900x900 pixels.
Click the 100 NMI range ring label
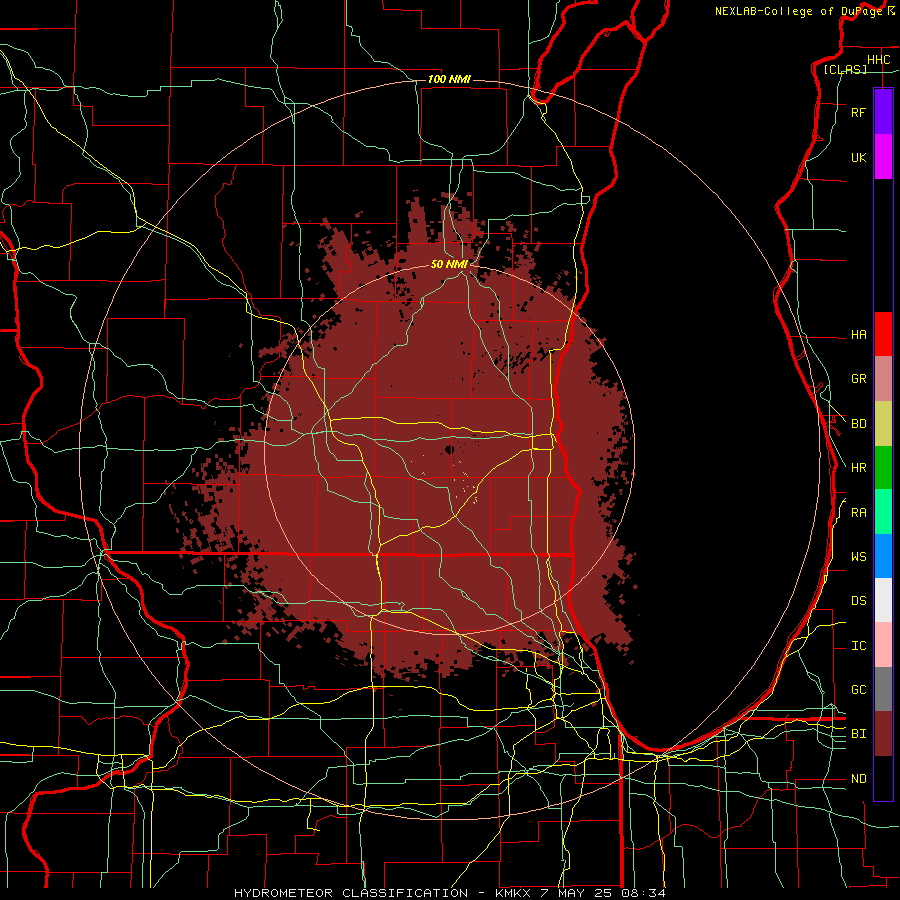point(449,79)
